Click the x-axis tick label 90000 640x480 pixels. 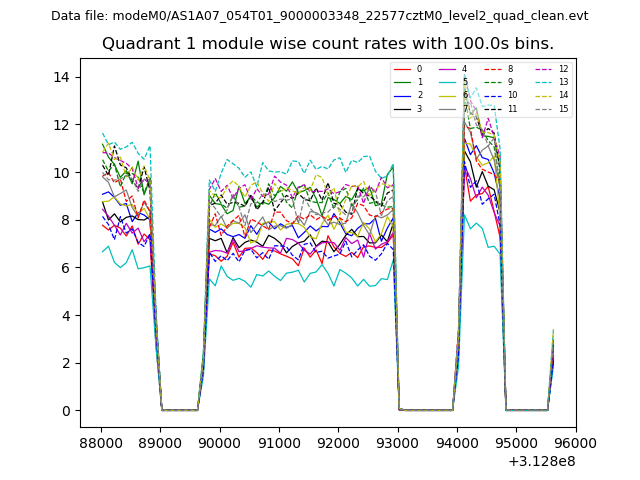pos(219,442)
